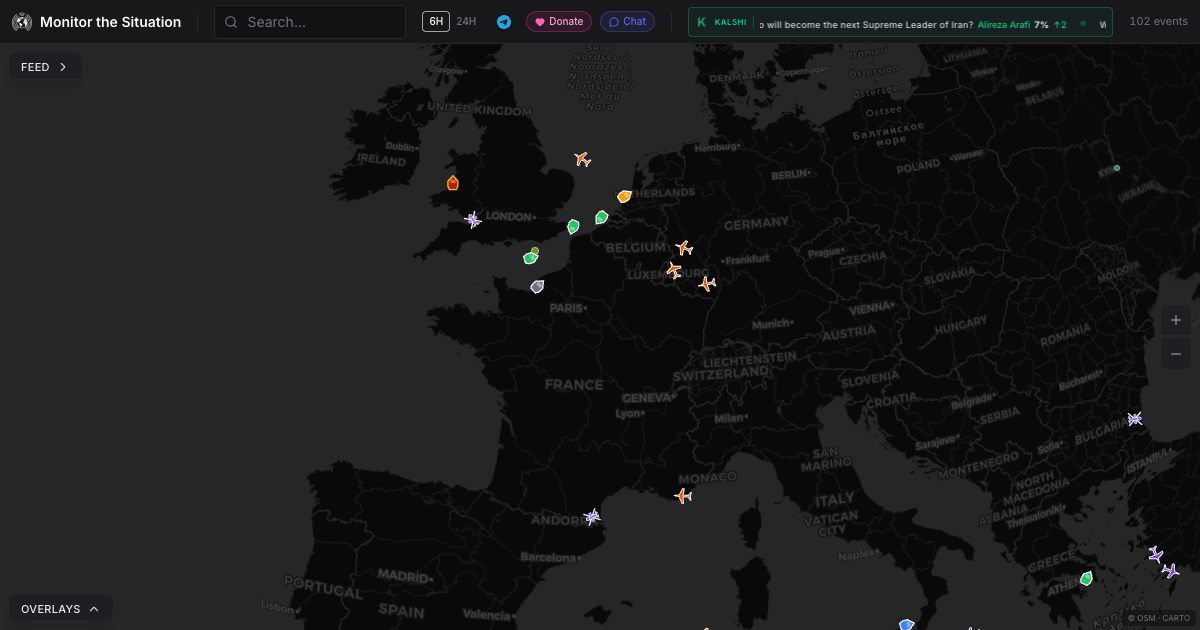Open the green event marker near Belgium
This screenshot has width=1200, height=630.
[600, 216]
